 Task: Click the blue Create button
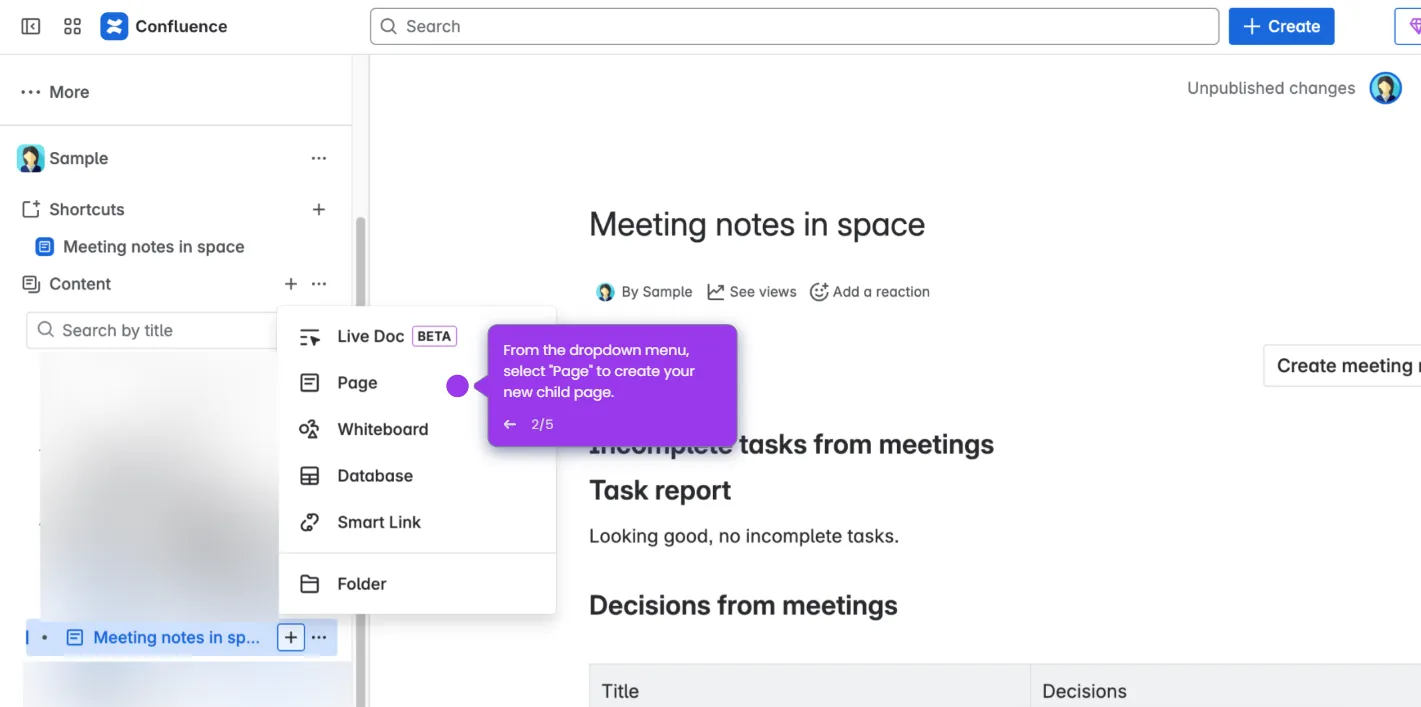point(1281,27)
